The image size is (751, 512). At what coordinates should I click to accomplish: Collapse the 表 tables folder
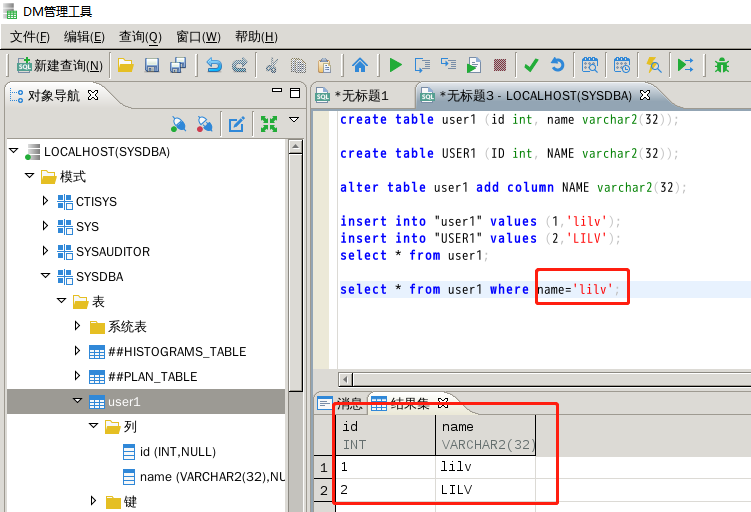(x=61, y=301)
